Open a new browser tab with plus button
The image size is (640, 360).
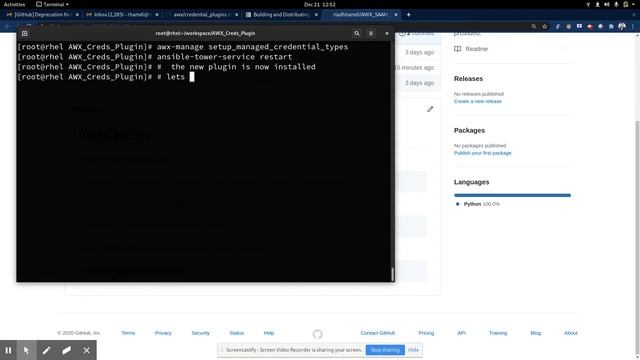tap(409, 15)
